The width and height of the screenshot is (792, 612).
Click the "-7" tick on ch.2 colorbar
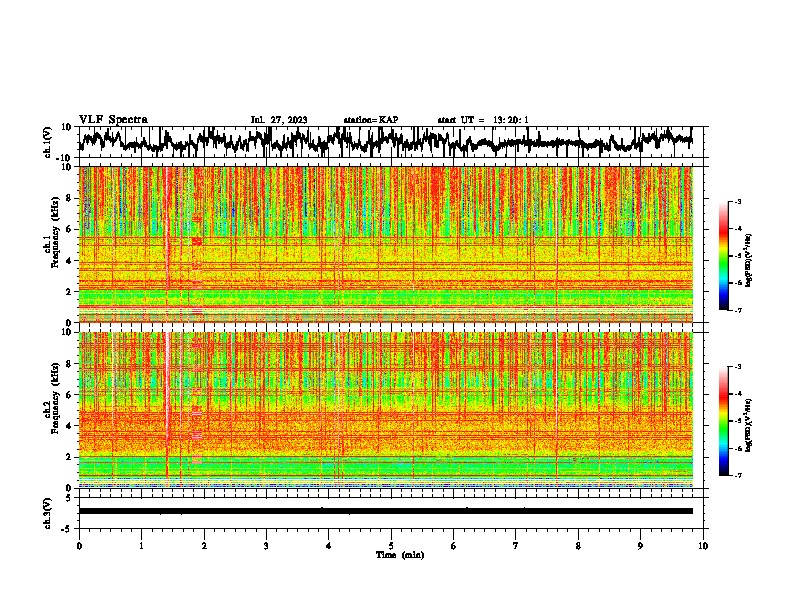738,475
